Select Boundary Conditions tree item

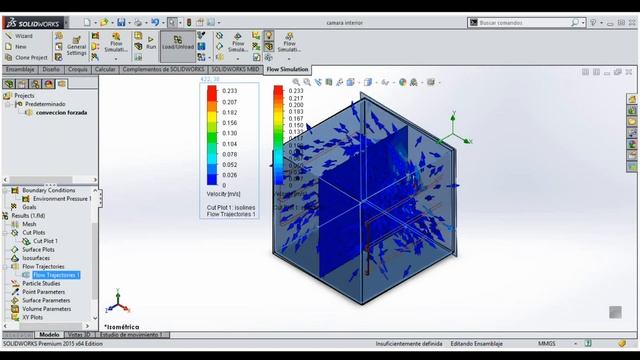pyautogui.click(x=49, y=190)
